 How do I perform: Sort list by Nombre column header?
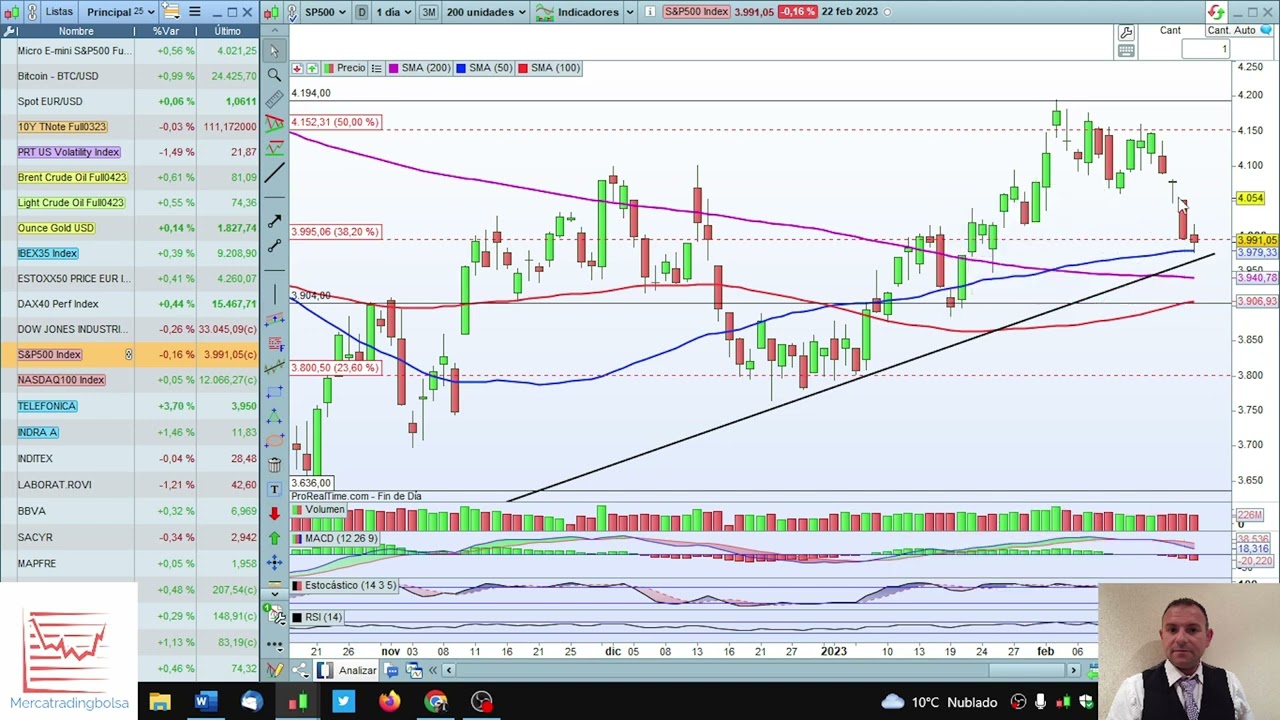click(x=76, y=31)
